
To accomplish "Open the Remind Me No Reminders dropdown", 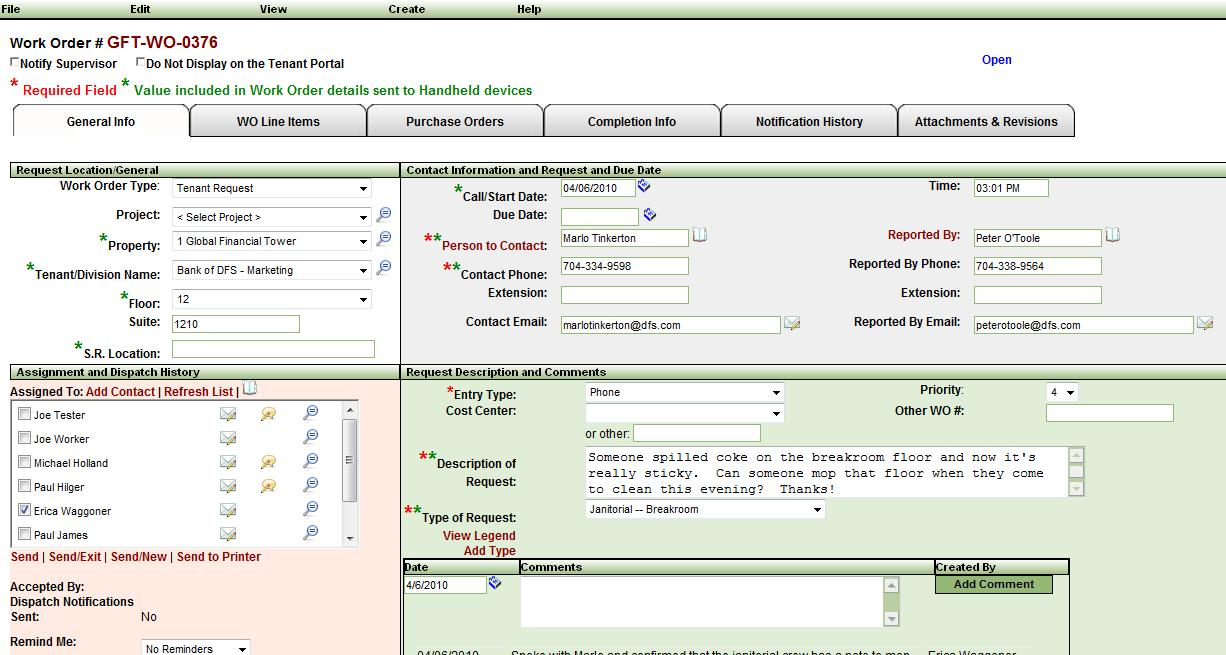I will coord(196,648).
